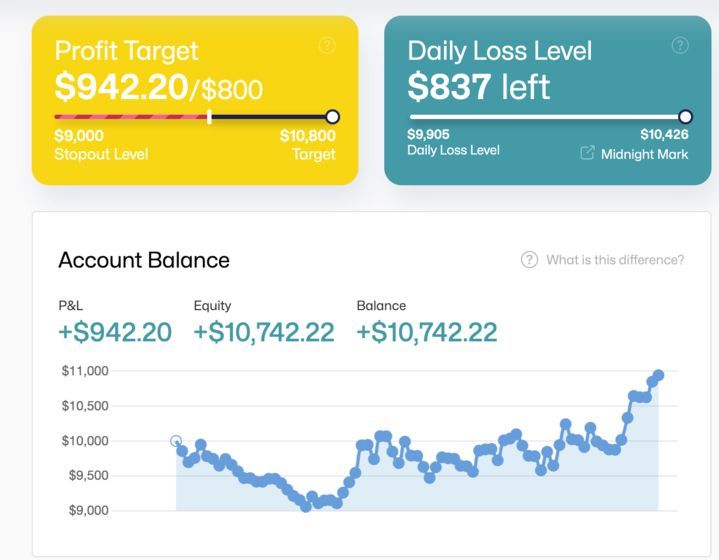719x560 pixels.
Task: Click the lowest data point near $9,000
Action: click(305, 507)
